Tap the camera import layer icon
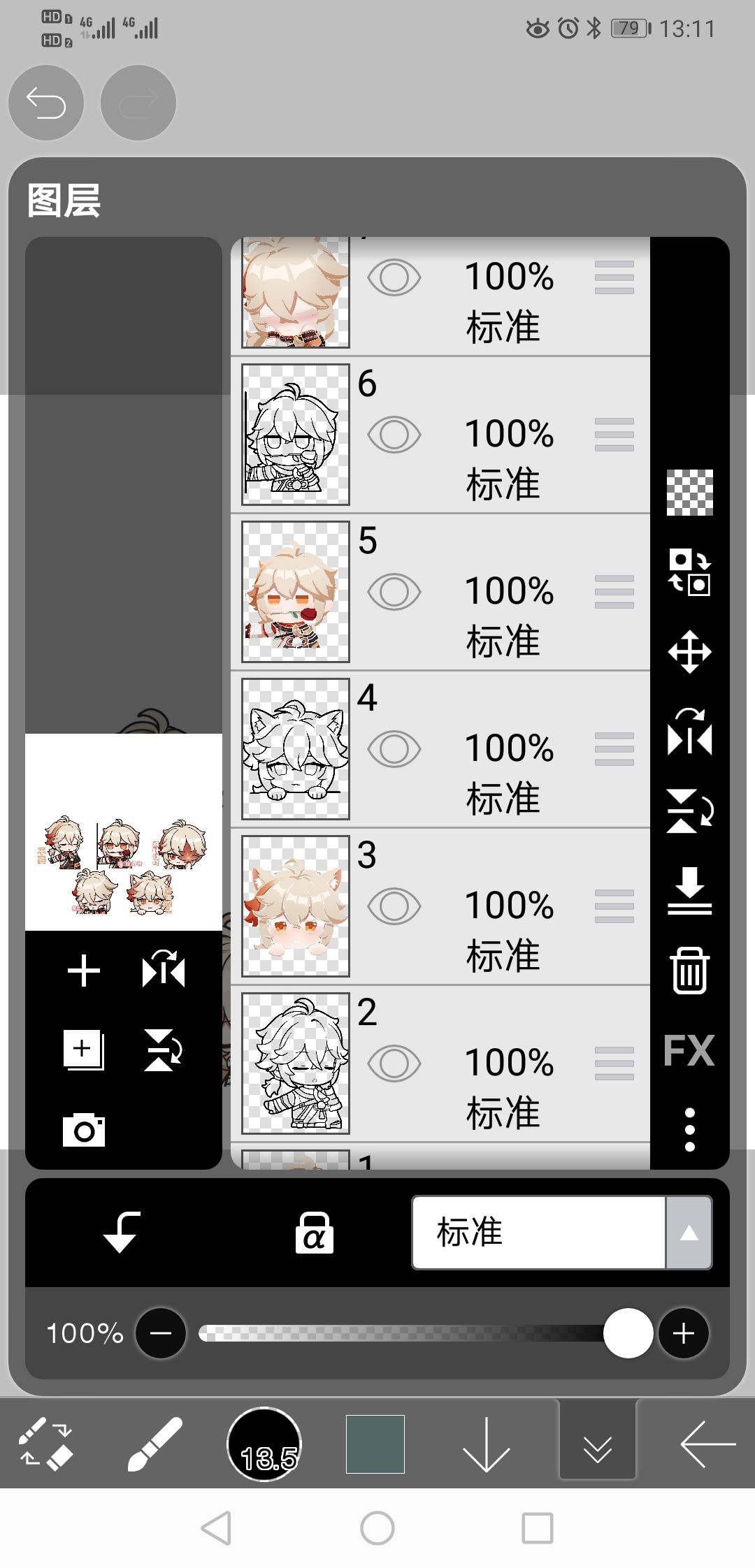 pos(84,1130)
